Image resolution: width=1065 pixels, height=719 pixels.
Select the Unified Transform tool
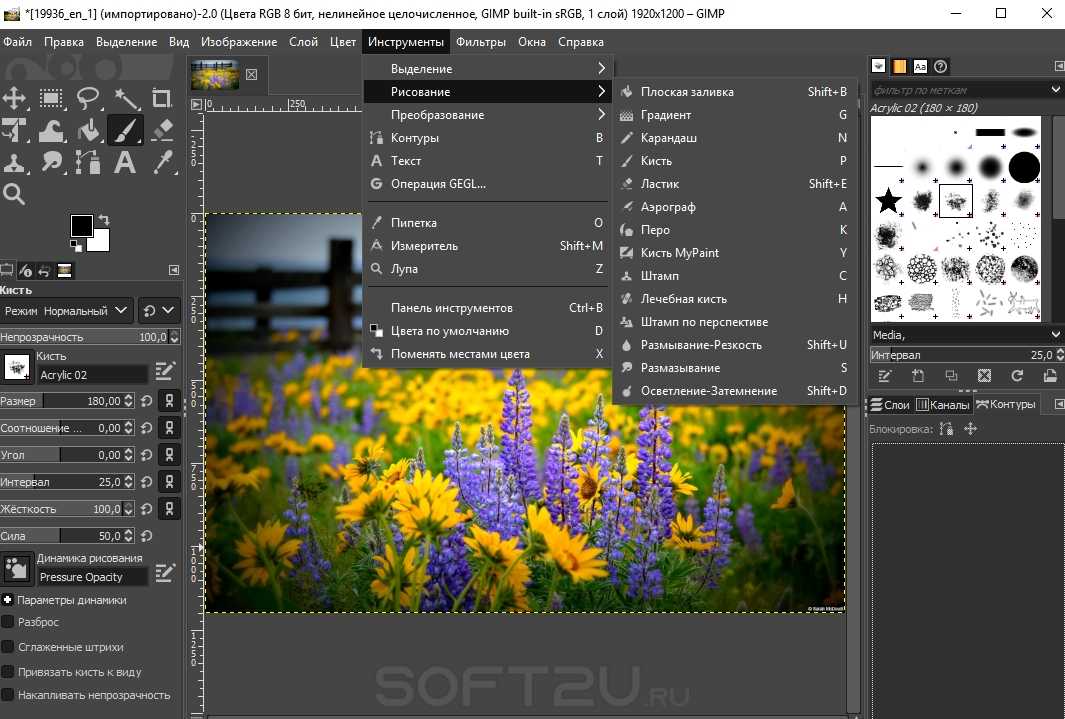pos(14,130)
